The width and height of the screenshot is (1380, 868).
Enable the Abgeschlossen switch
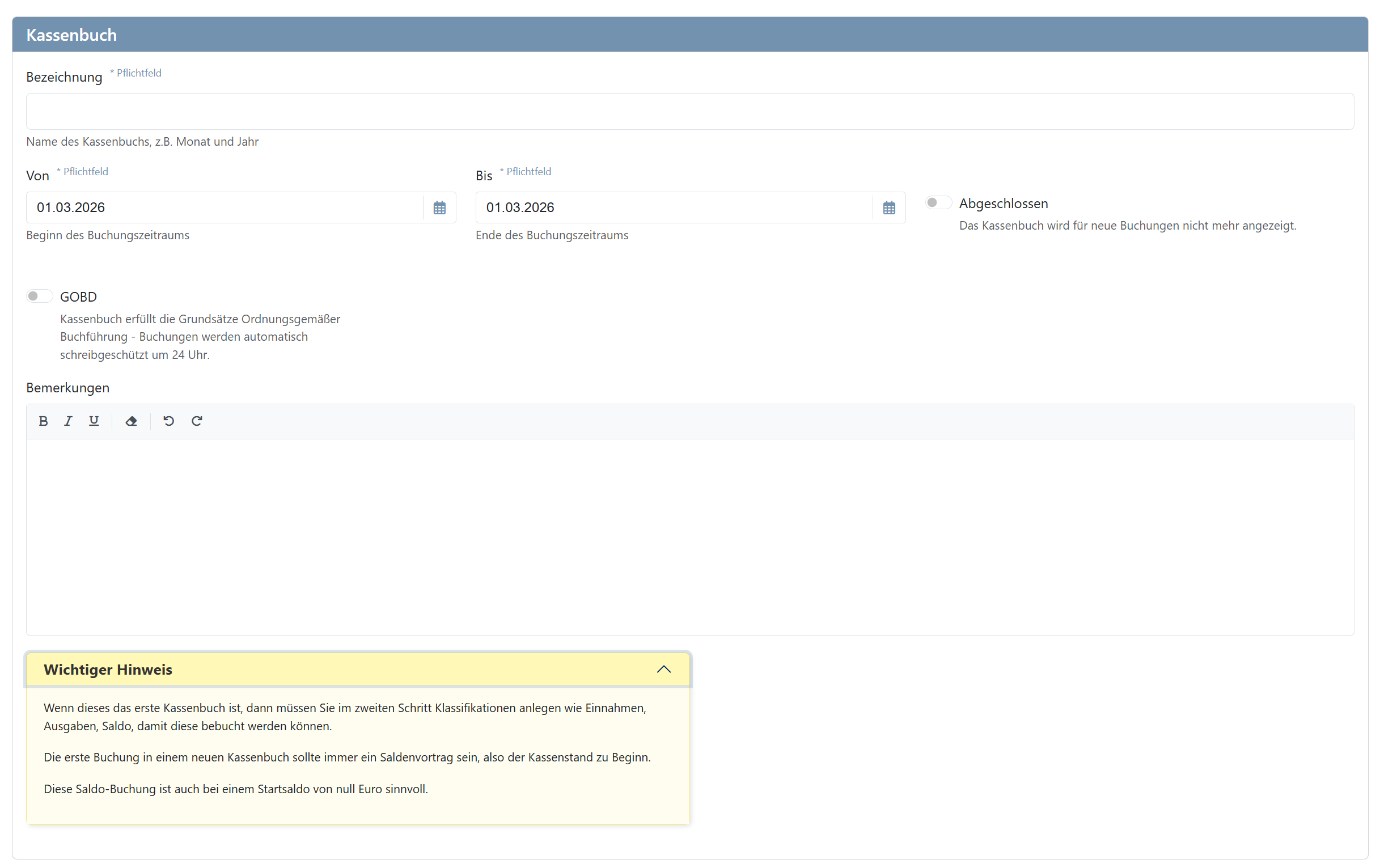click(938, 203)
